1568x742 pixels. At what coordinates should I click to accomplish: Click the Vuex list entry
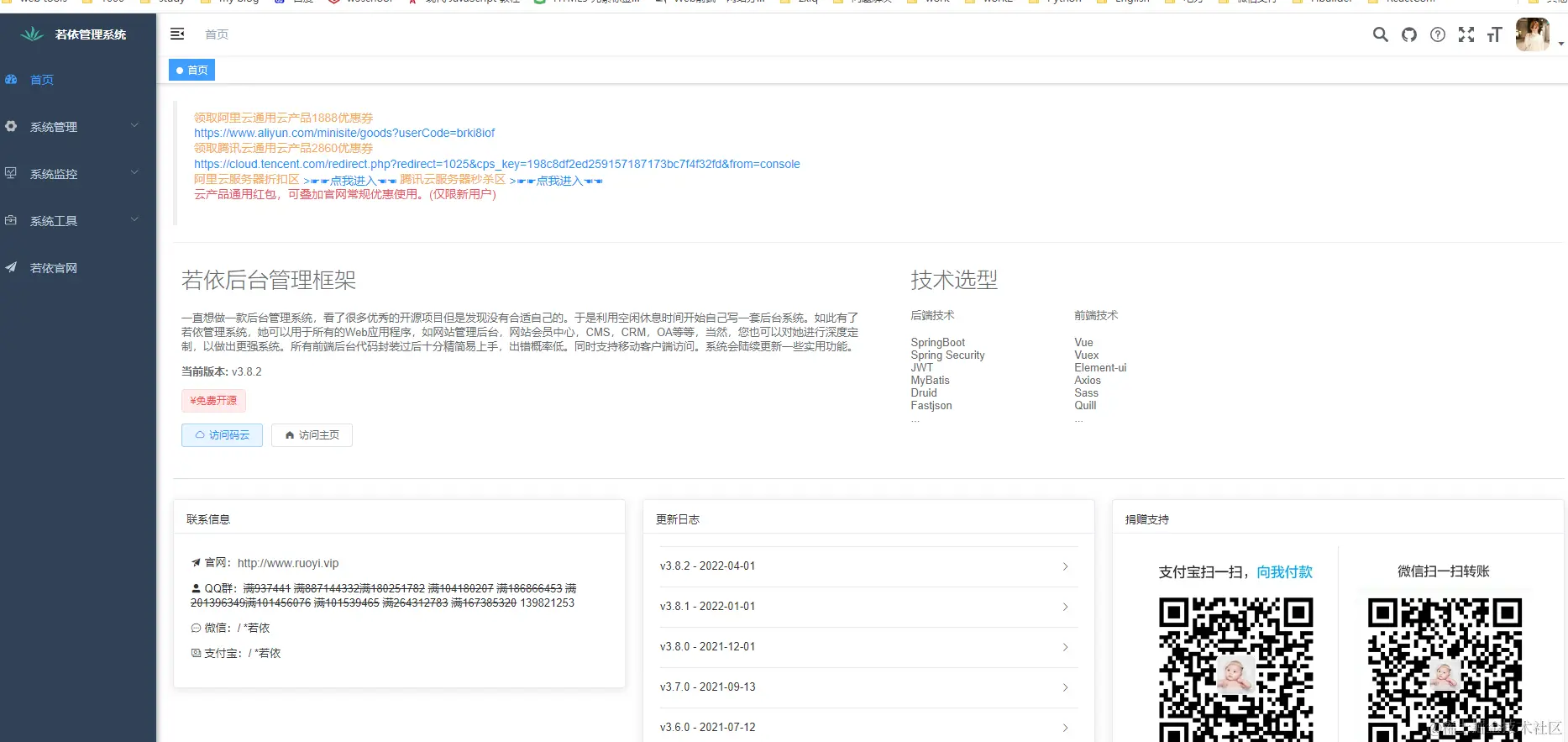tap(1086, 355)
